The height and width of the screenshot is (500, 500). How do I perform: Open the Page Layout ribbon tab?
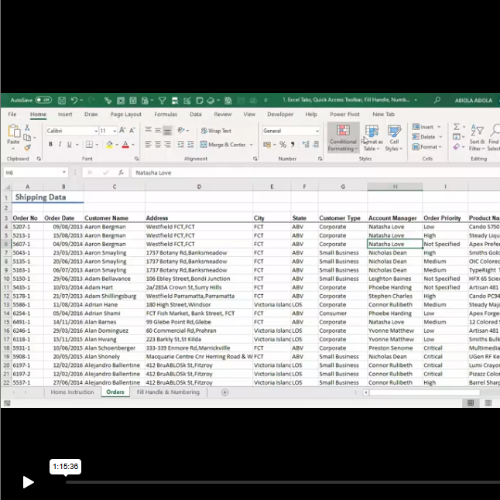(x=126, y=114)
